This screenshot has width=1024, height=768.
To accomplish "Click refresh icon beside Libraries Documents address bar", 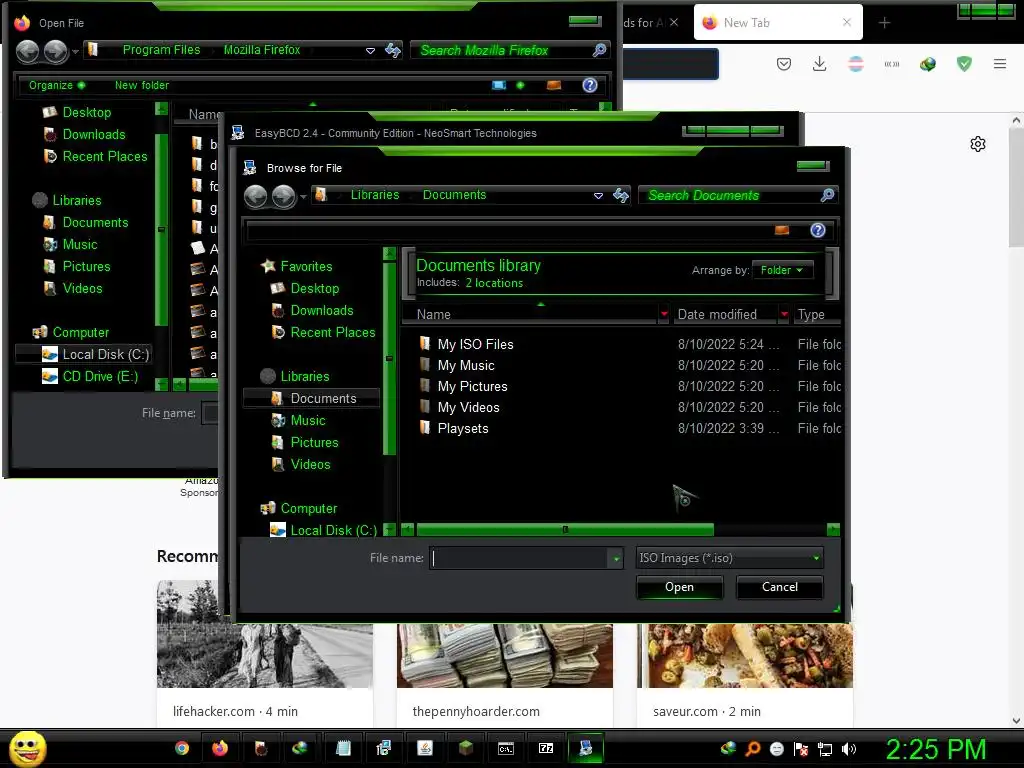I will click(620, 195).
